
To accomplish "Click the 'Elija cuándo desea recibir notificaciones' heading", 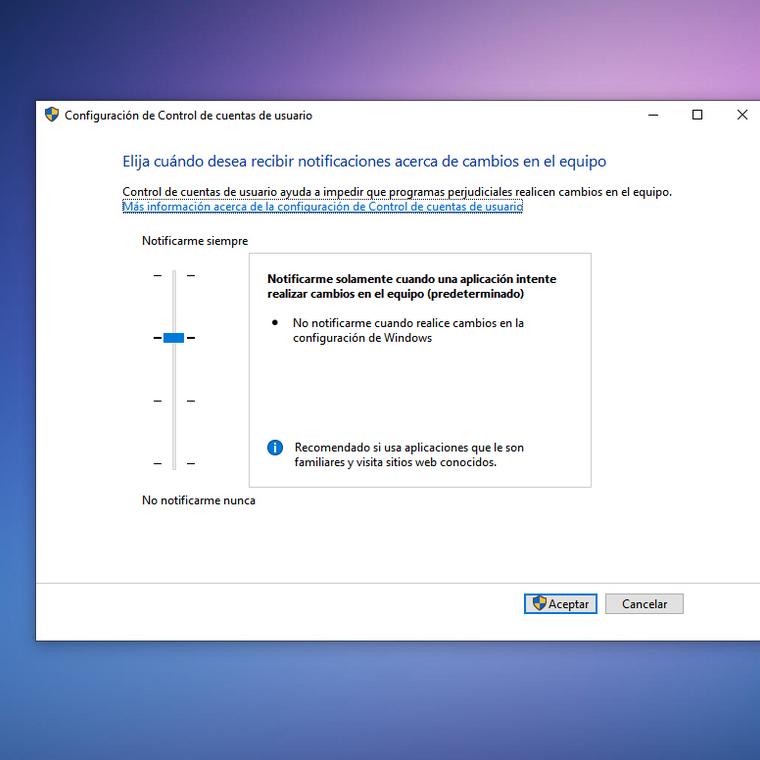I will click(x=364, y=161).
